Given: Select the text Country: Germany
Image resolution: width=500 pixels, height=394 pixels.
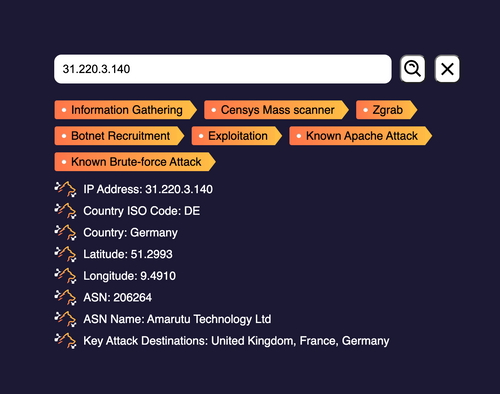Looking at the screenshot, I should [x=130, y=233].
